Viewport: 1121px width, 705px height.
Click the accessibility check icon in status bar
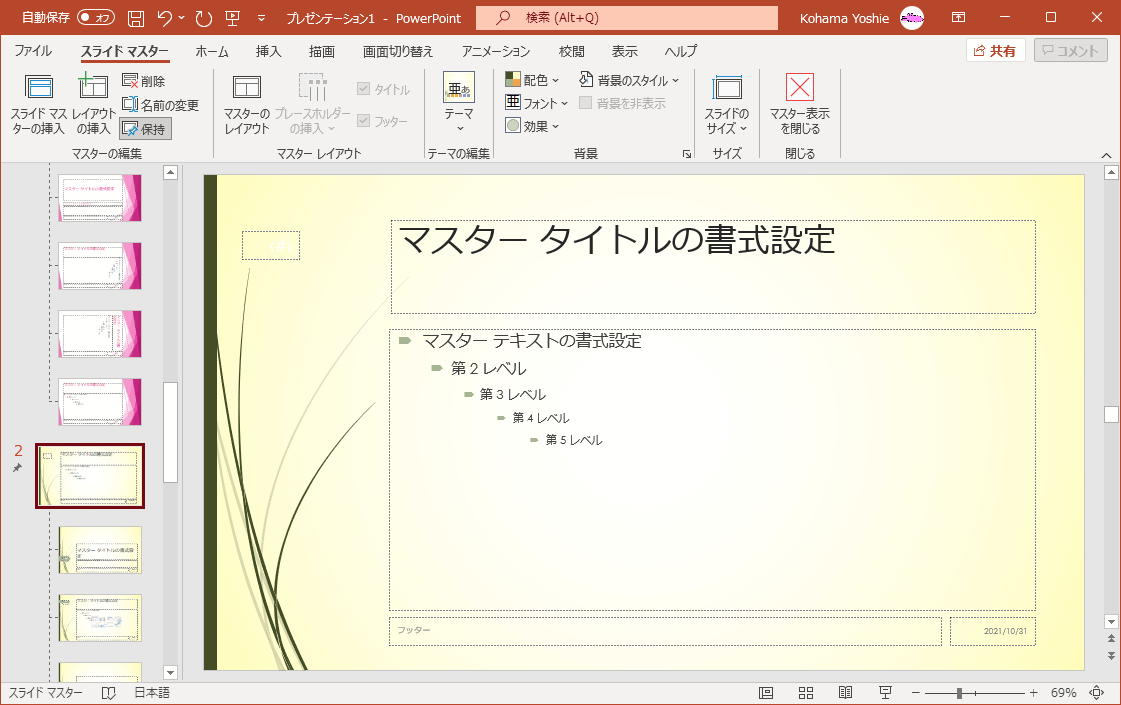pos(109,693)
